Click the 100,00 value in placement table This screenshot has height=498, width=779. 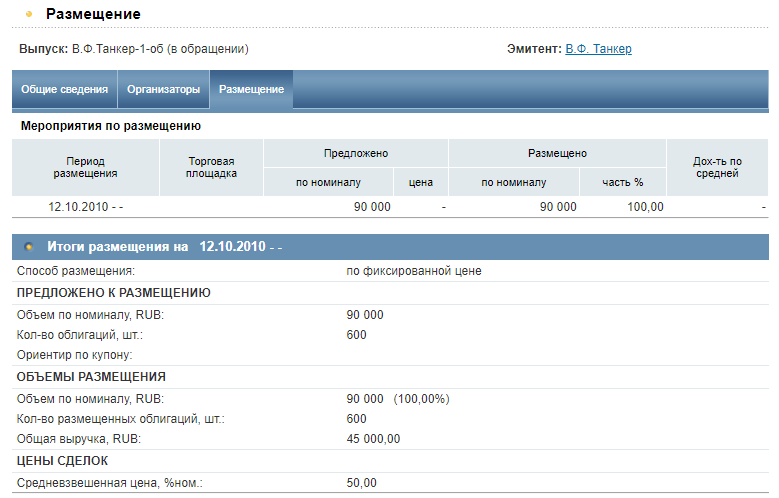[644, 207]
